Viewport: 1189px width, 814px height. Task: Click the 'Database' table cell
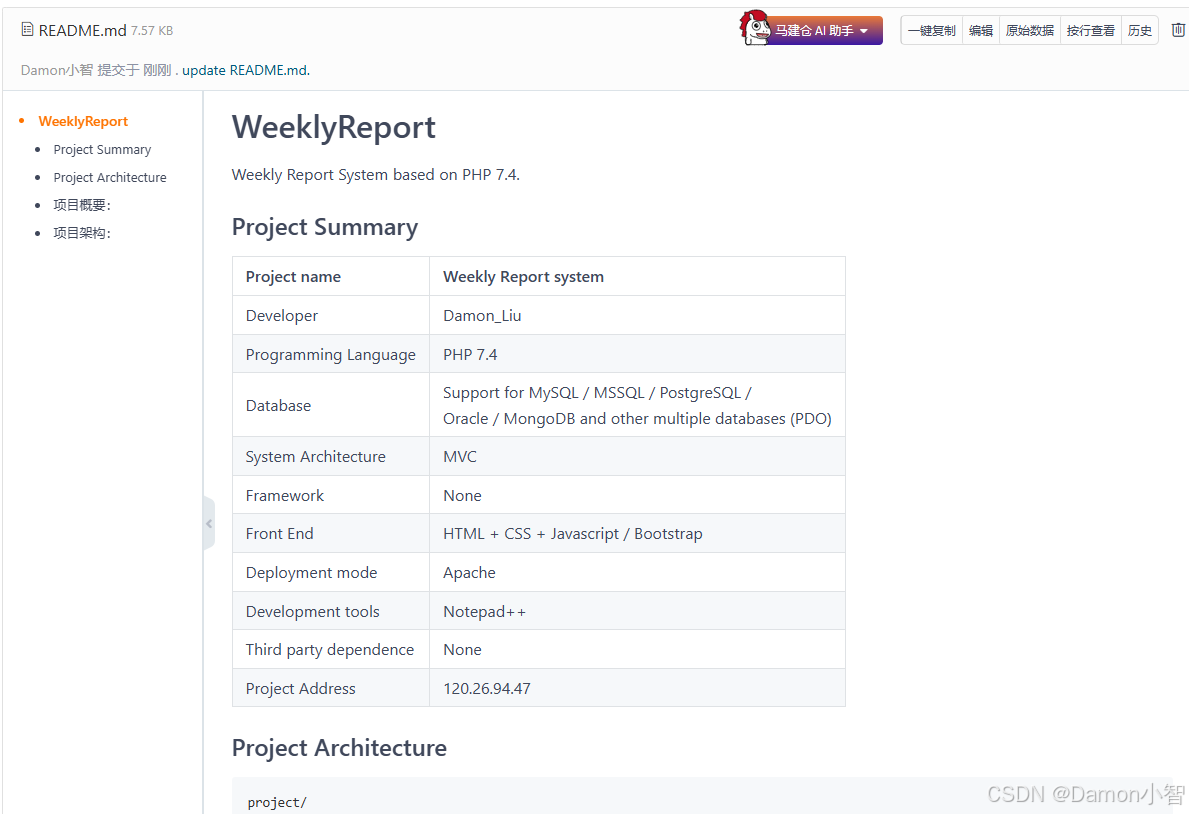click(x=331, y=405)
